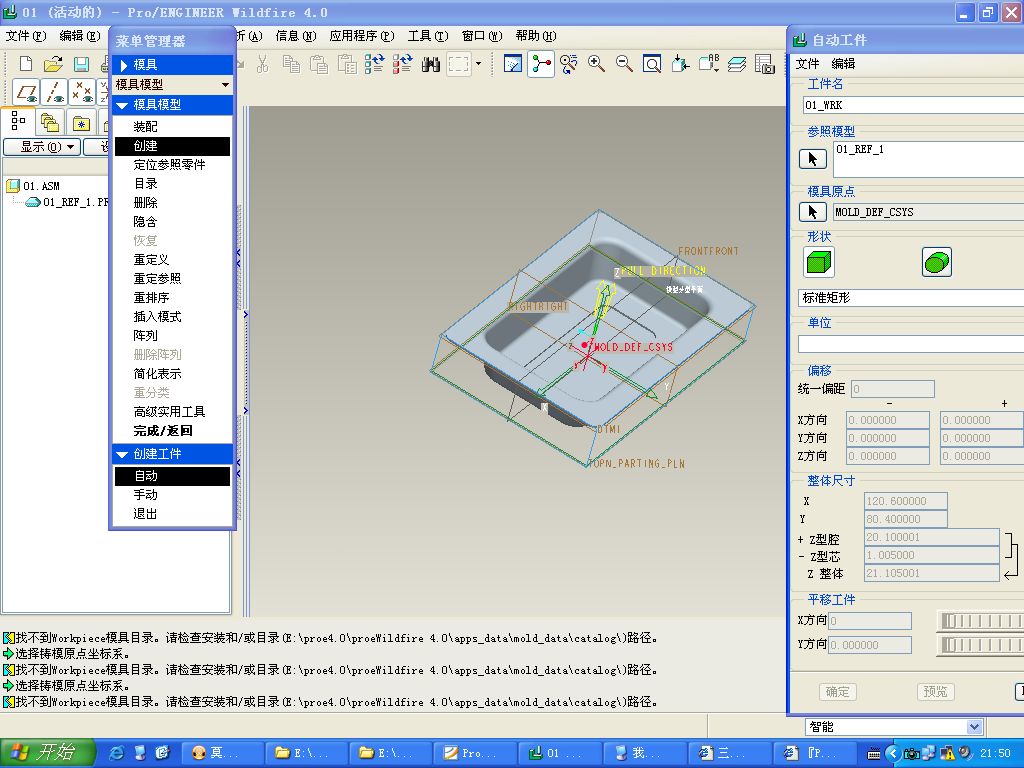The image size is (1024, 768).
Task: Toggle the Spin center icon
Action: [541, 64]
